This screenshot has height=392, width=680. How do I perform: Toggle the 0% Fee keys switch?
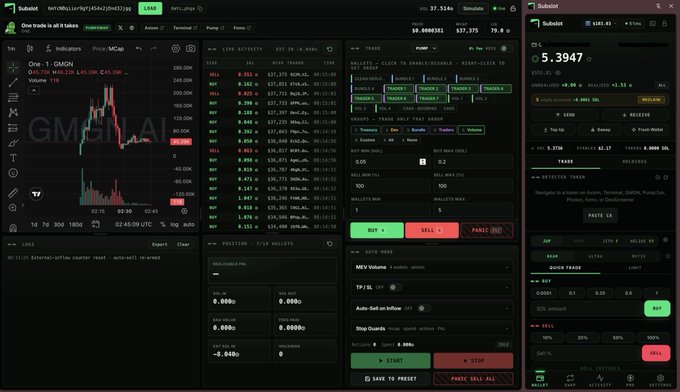[505, 48]
